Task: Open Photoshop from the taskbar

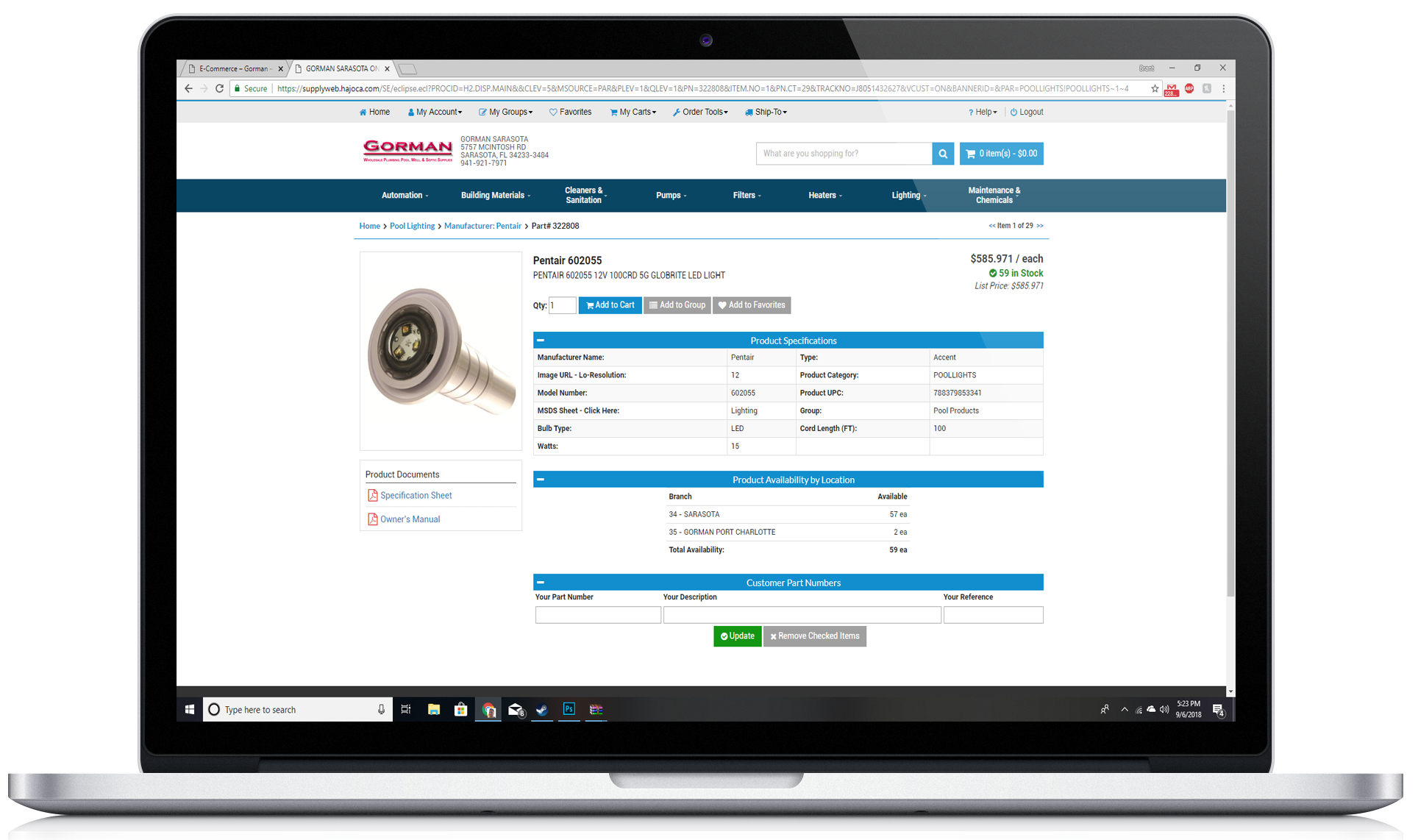Action: 569,709
